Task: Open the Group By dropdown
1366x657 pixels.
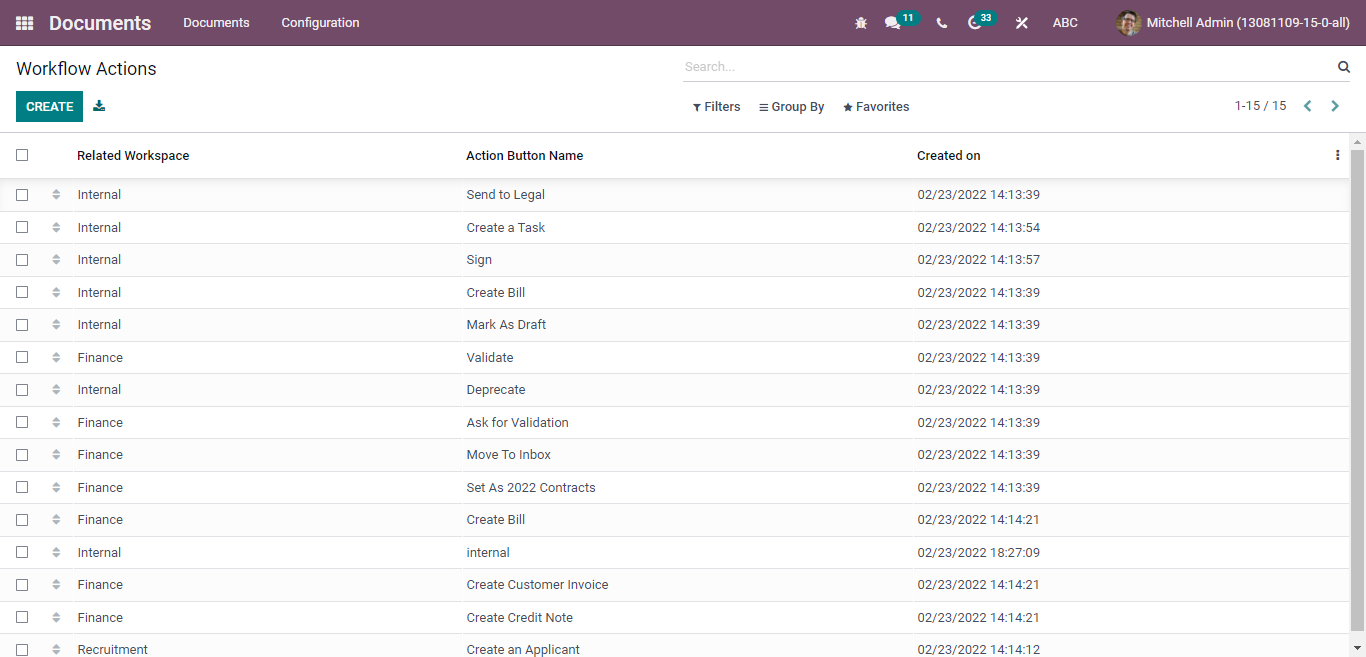Action: (791, 107)
